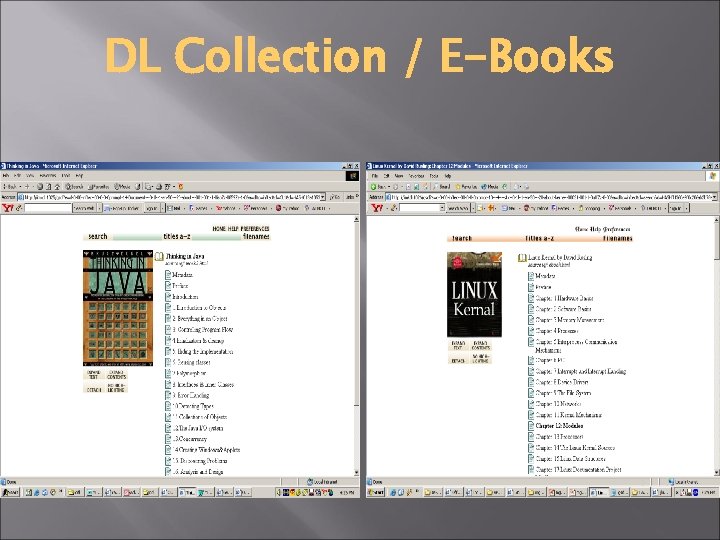Expand address bar dropdown in Linux Kernel window
This screenshot has width=720, height=540.
click(714, 197)
